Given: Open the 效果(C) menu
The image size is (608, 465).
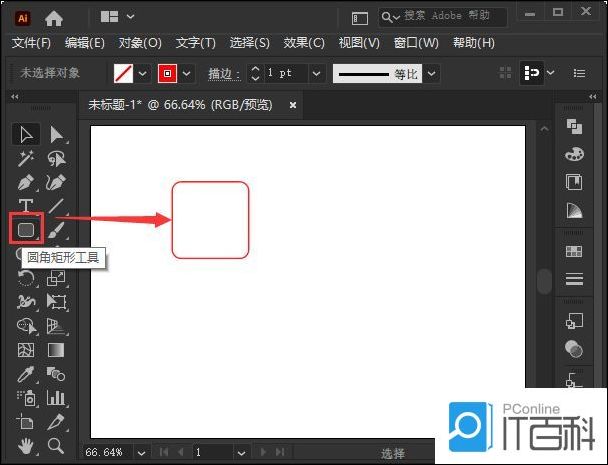Looking at the screenshot, I should click(304, 43).
